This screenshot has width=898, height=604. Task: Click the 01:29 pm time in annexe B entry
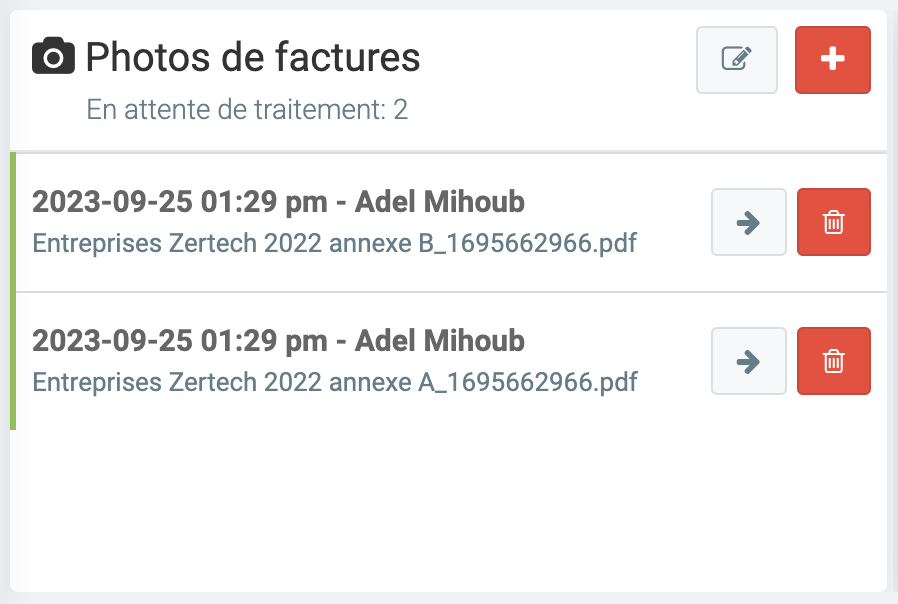260,202
